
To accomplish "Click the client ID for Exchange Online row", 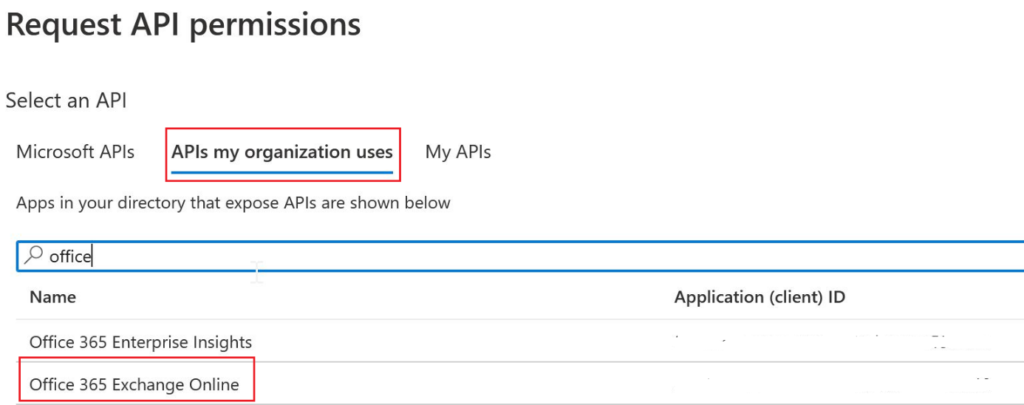I will coord(820,384).
